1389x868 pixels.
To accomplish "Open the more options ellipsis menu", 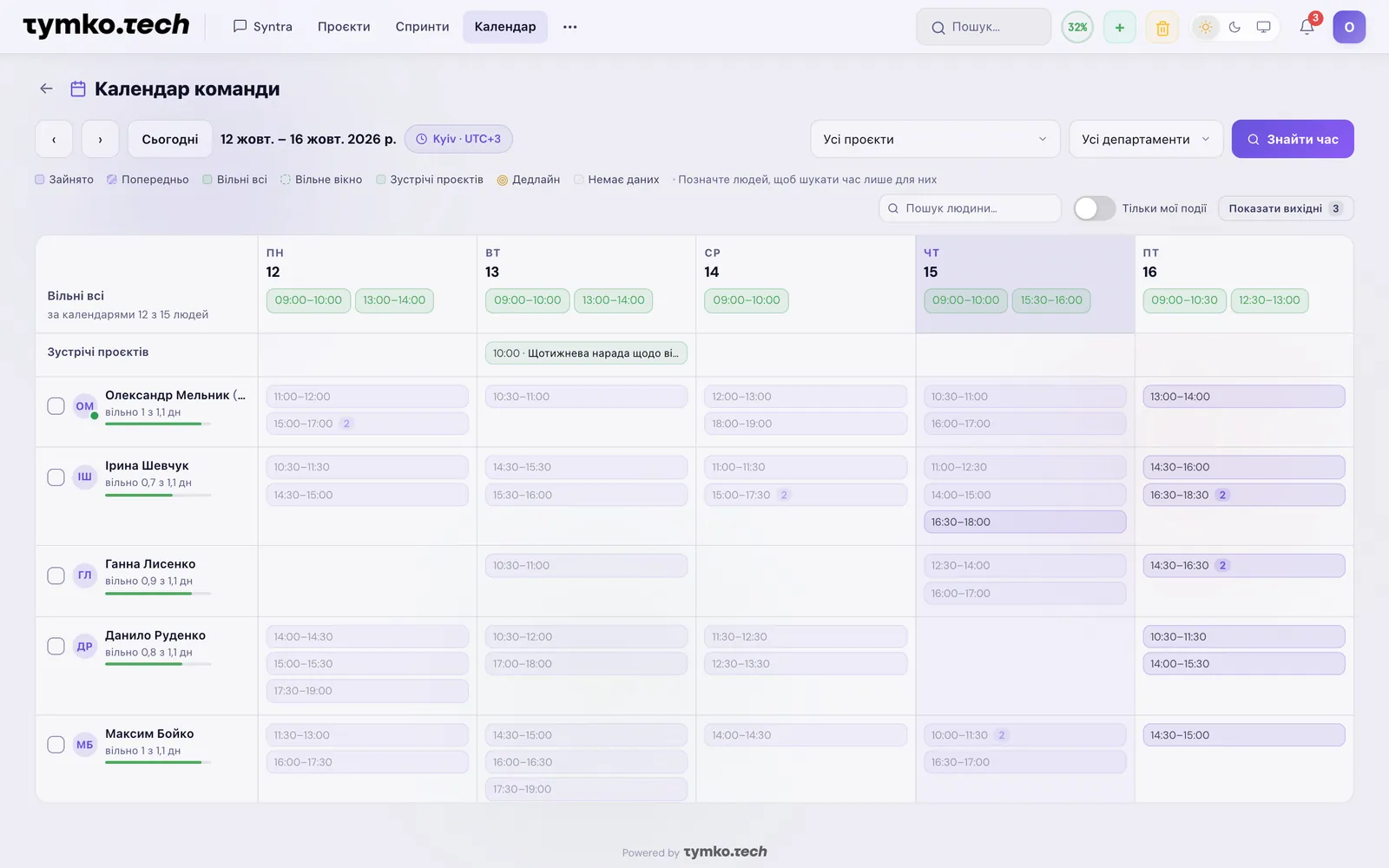I will (x=569, y=27).
